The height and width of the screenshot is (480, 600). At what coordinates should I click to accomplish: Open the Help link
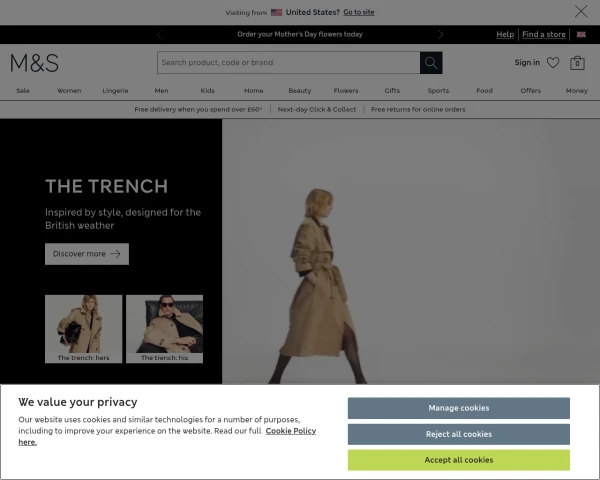click(x=505, y=34)
